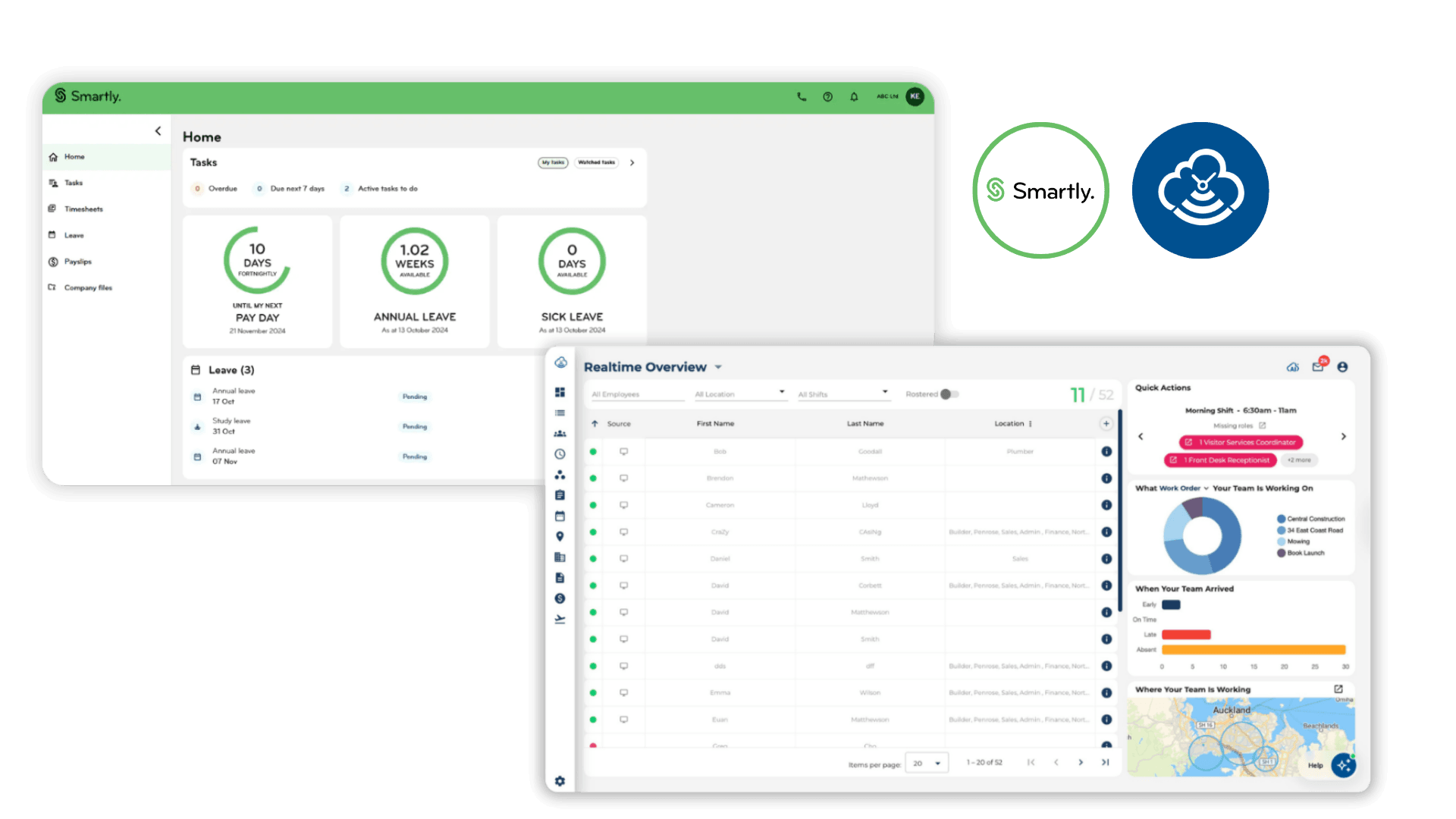Viewport: 1456px width, 819px height.
Task: Sort by the Source column arrow
Action: pos(595,424)
